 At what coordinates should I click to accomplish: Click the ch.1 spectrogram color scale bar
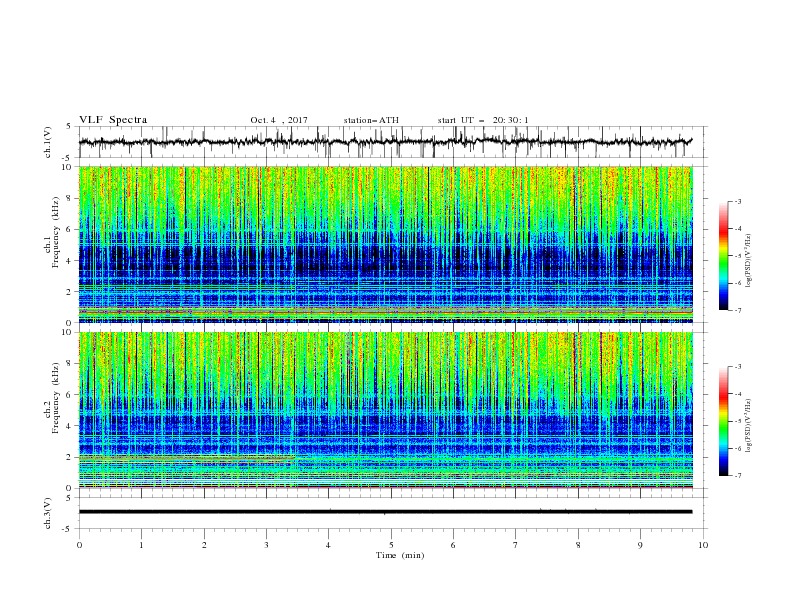click(x=723, y=256)
